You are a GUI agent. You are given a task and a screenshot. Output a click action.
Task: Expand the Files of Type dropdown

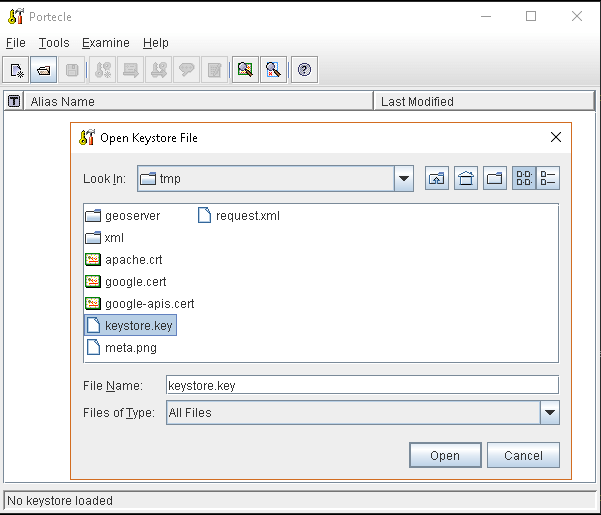pyautogui.click(x=549, y=412)
